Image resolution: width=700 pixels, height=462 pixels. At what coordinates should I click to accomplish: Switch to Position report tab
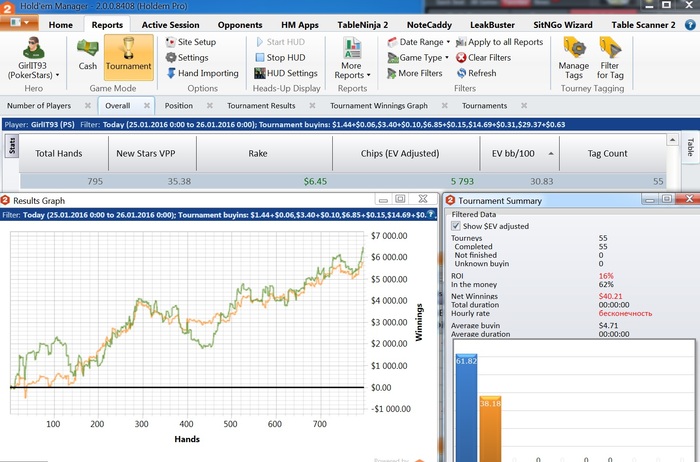tap(179, 106)
